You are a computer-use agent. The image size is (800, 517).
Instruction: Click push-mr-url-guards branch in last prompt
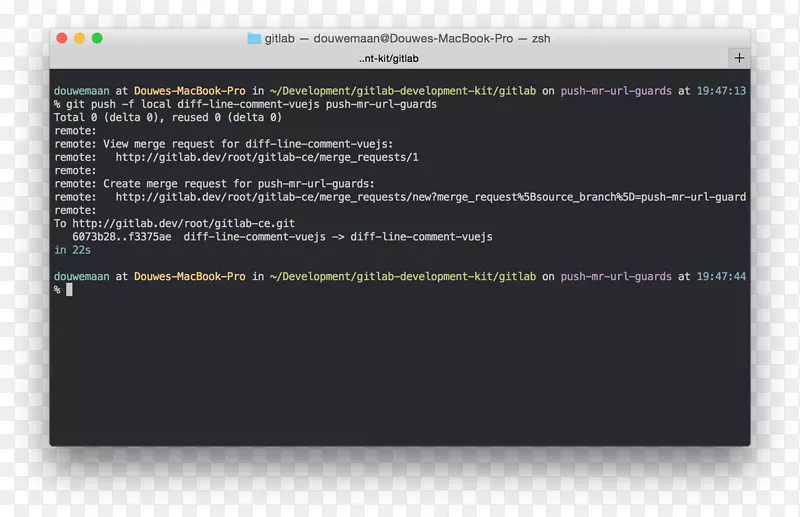click(616, 277)
